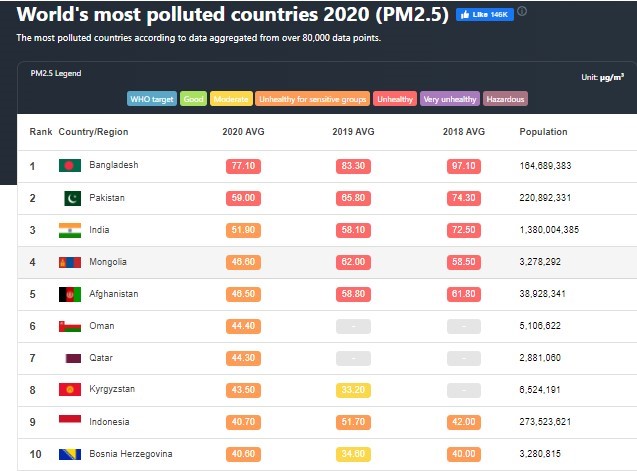Click the 2019 AVG column header

pyautogui.click(x=352, y=132)
